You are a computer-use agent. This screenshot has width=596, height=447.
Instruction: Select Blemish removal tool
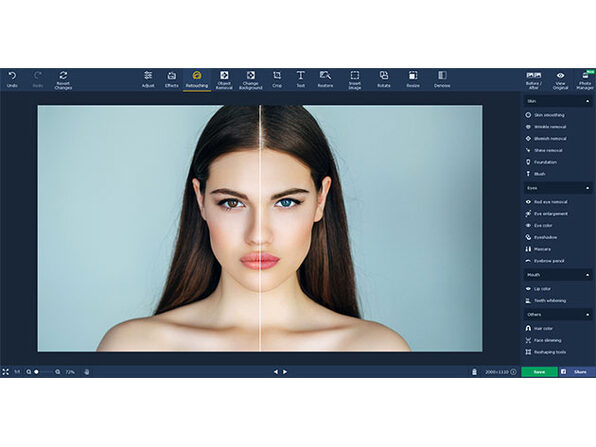click(x=546, y=138)
